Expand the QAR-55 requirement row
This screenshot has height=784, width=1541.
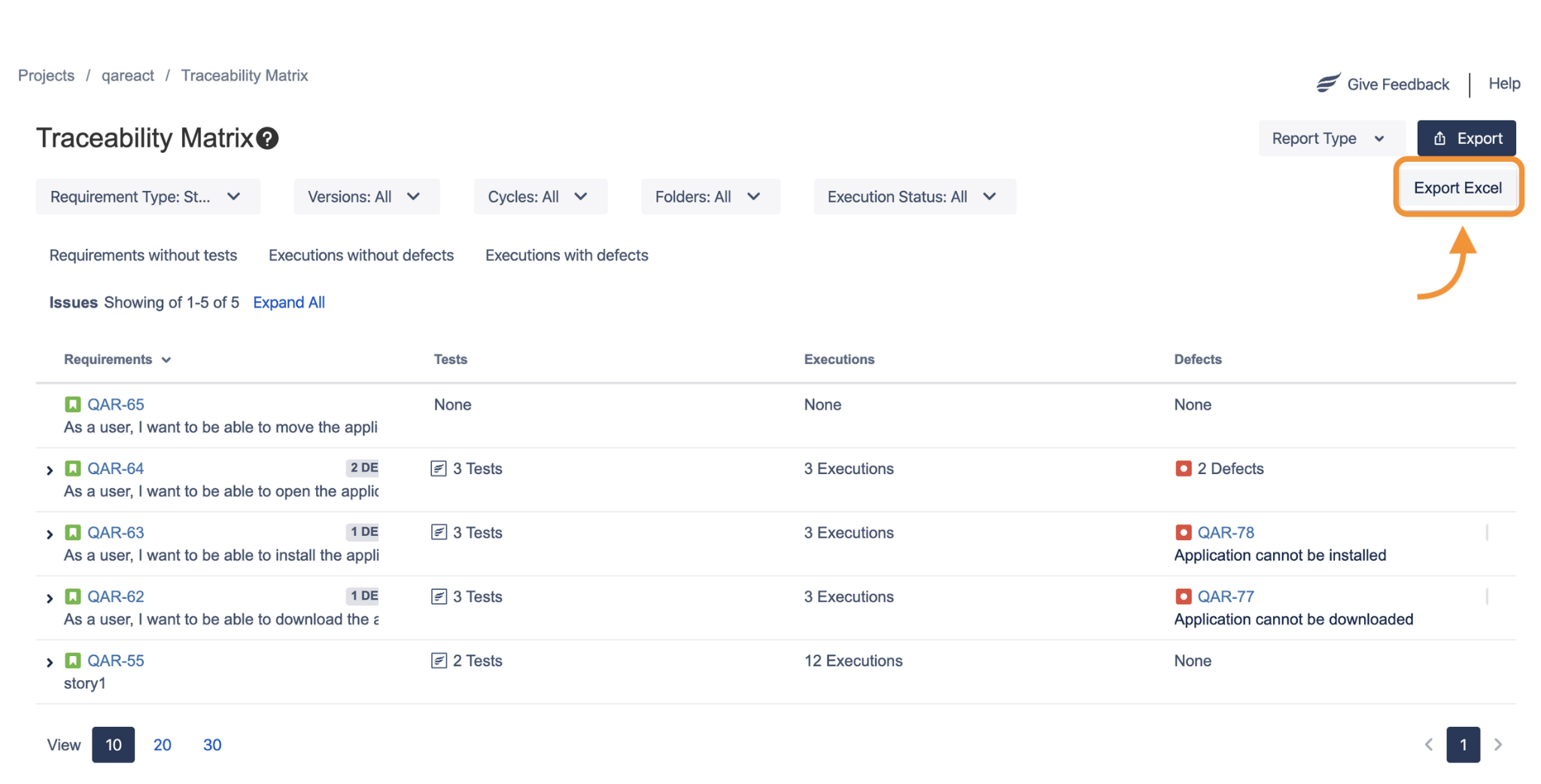tap(50, 662)
